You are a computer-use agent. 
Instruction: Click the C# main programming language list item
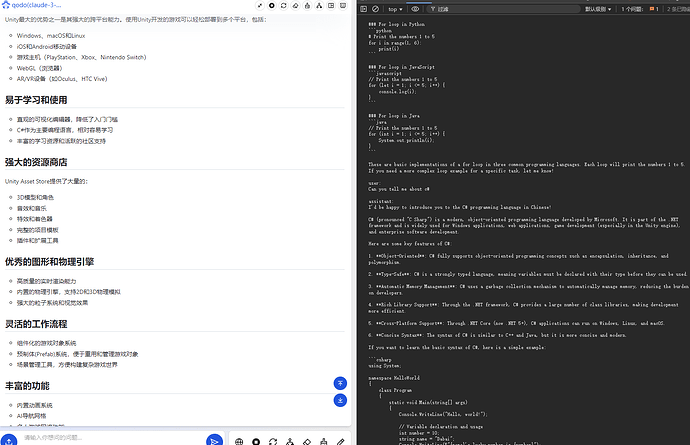click(65, 130)
